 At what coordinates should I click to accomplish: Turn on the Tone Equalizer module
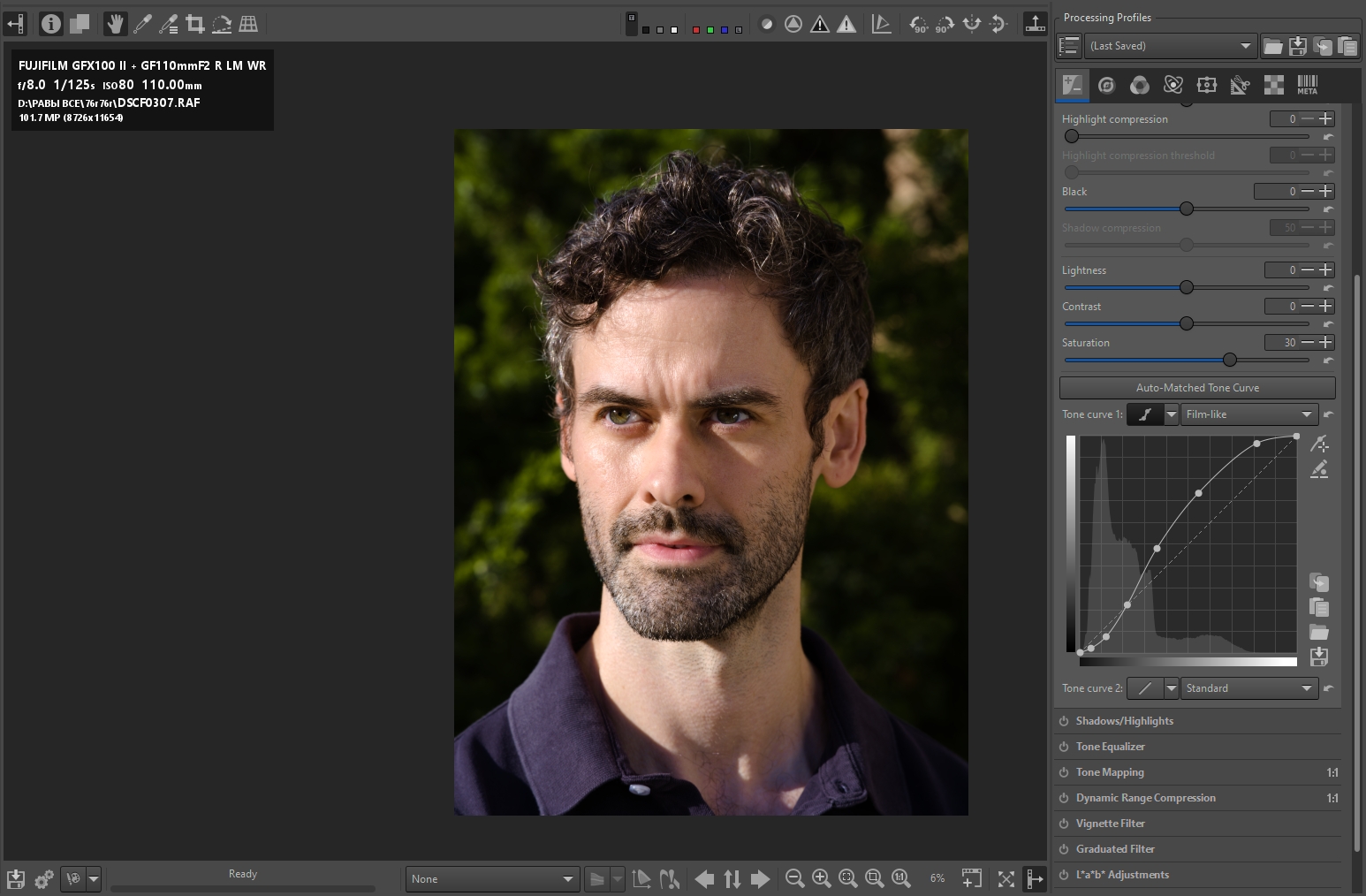1064,747
